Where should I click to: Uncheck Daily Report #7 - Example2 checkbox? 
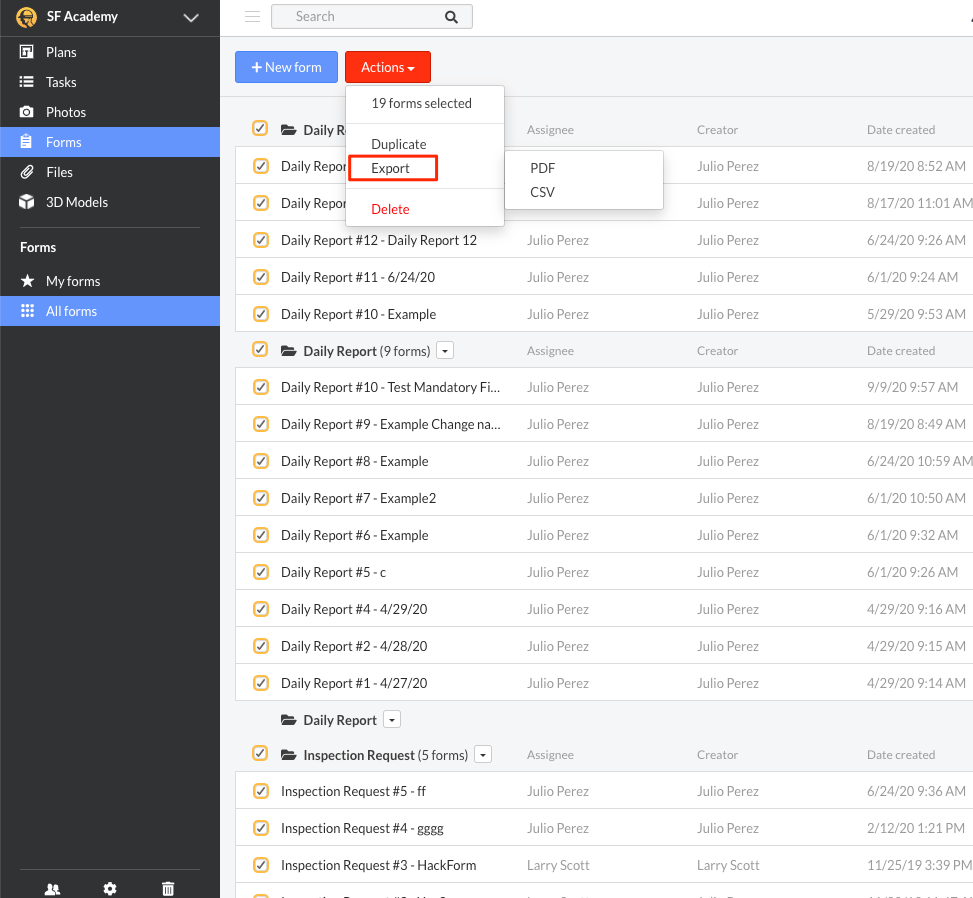point(261,498)
